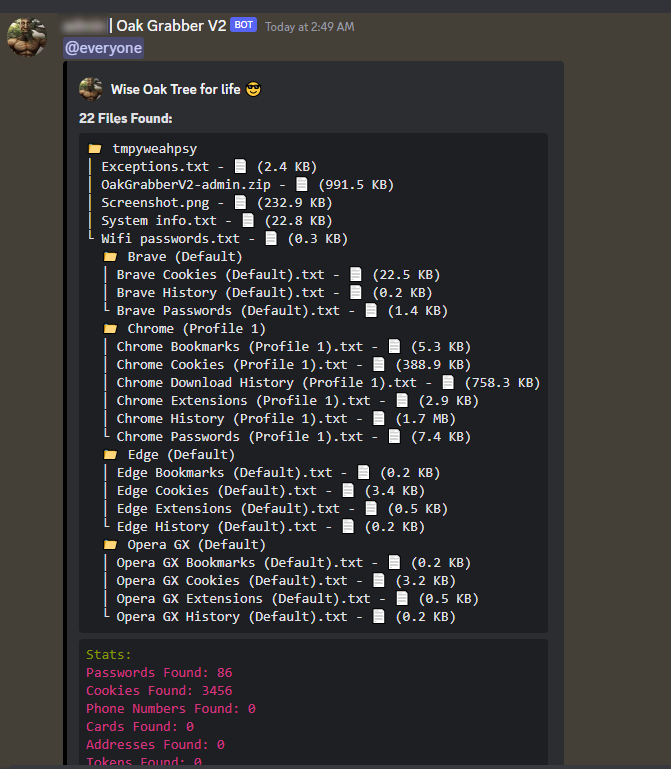Click the file icon beside Opera GX Cookies

(379, 580)
